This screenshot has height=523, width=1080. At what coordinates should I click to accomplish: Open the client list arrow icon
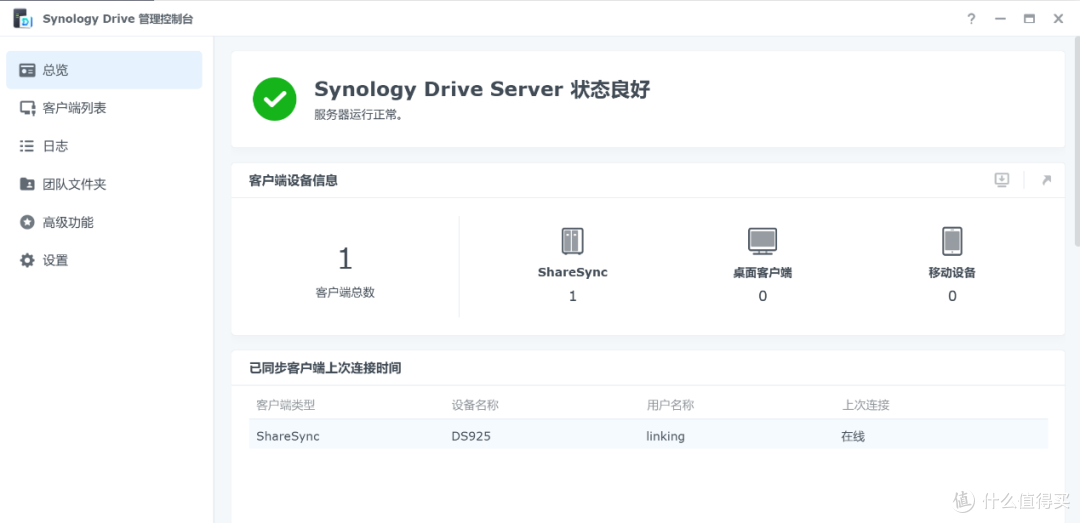[x=1046, y=180]
